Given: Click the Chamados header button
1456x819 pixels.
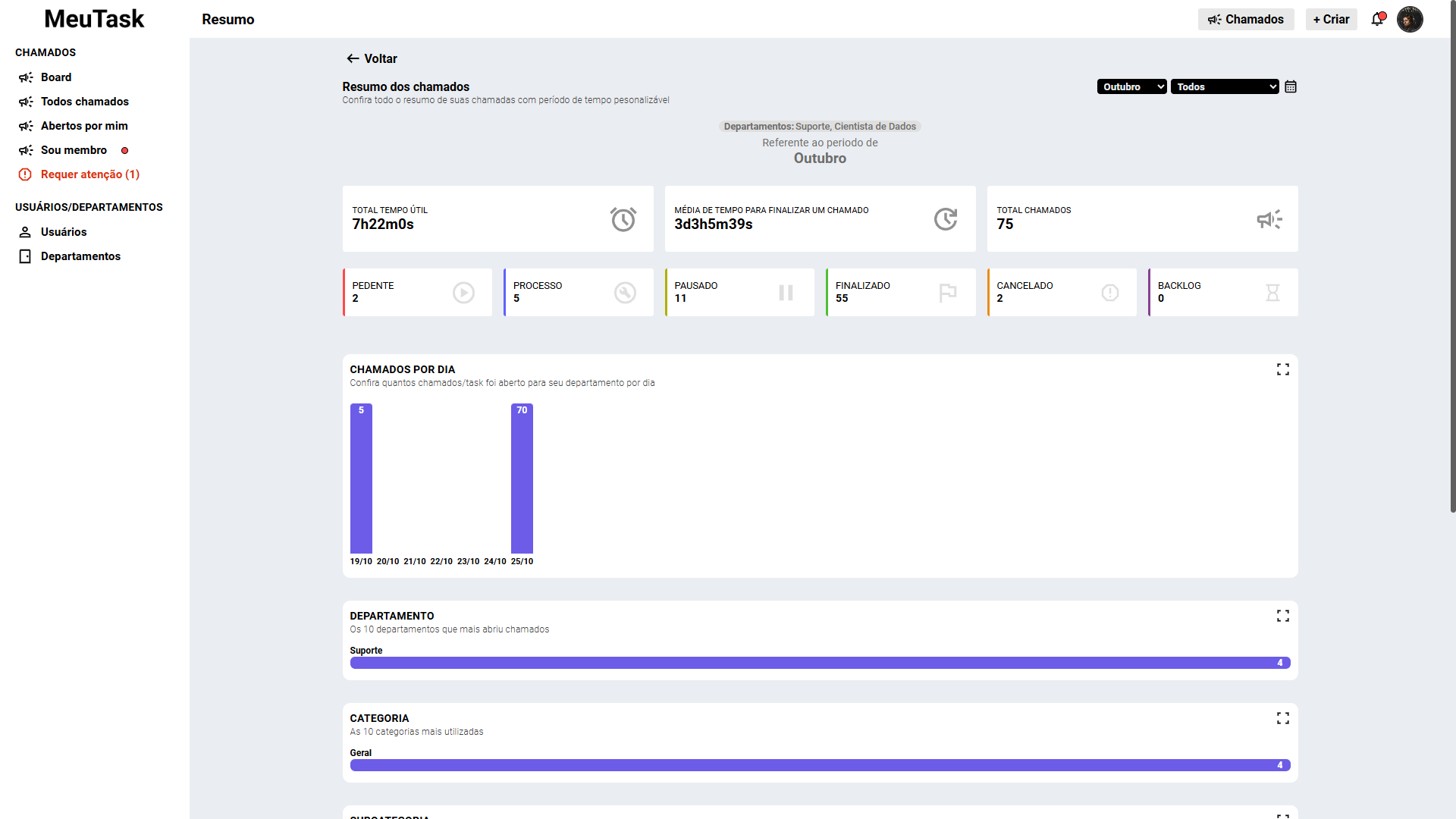Looking at the screenshot, I should coord(1245,20).
